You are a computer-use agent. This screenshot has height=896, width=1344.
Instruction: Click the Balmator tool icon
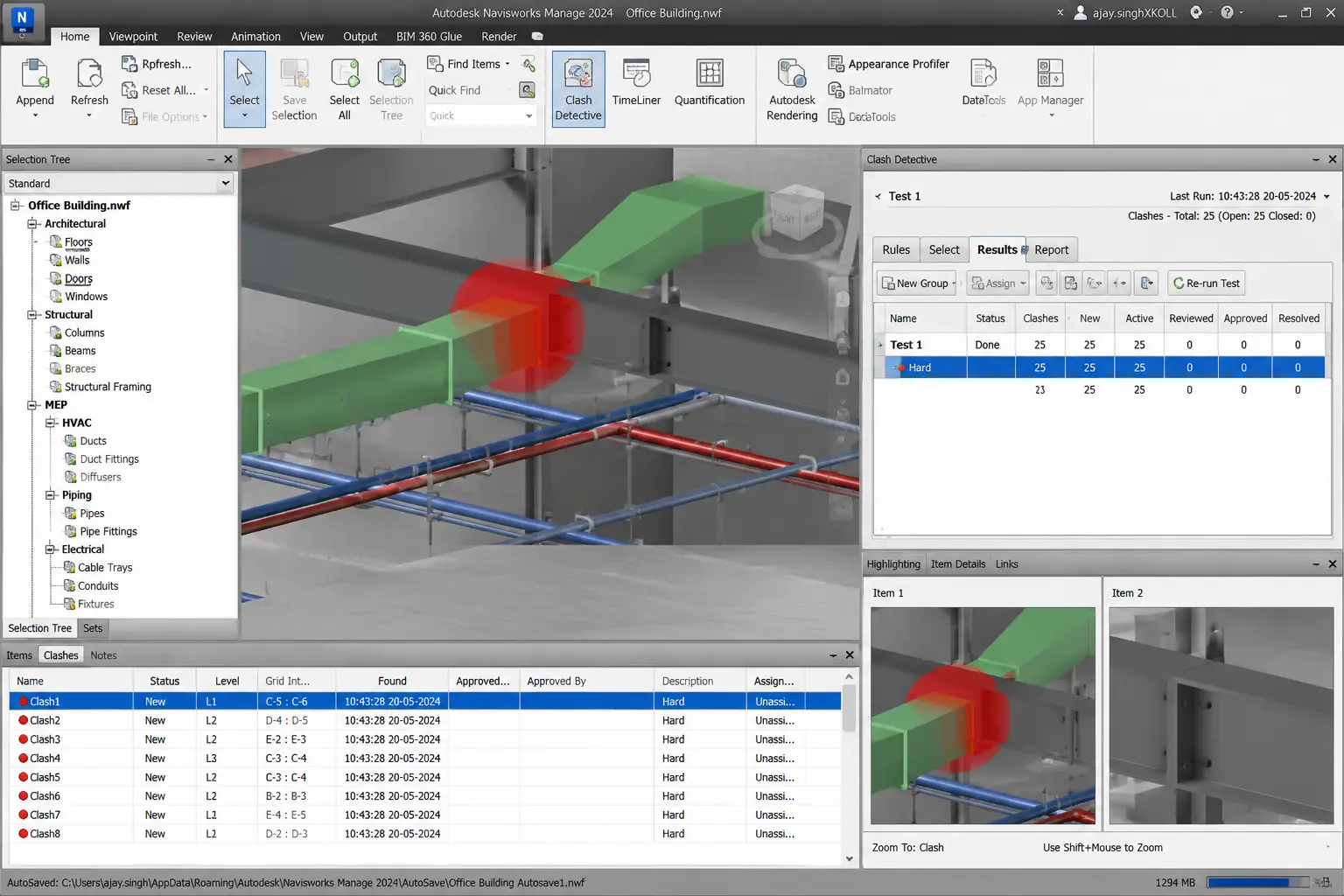836,90
